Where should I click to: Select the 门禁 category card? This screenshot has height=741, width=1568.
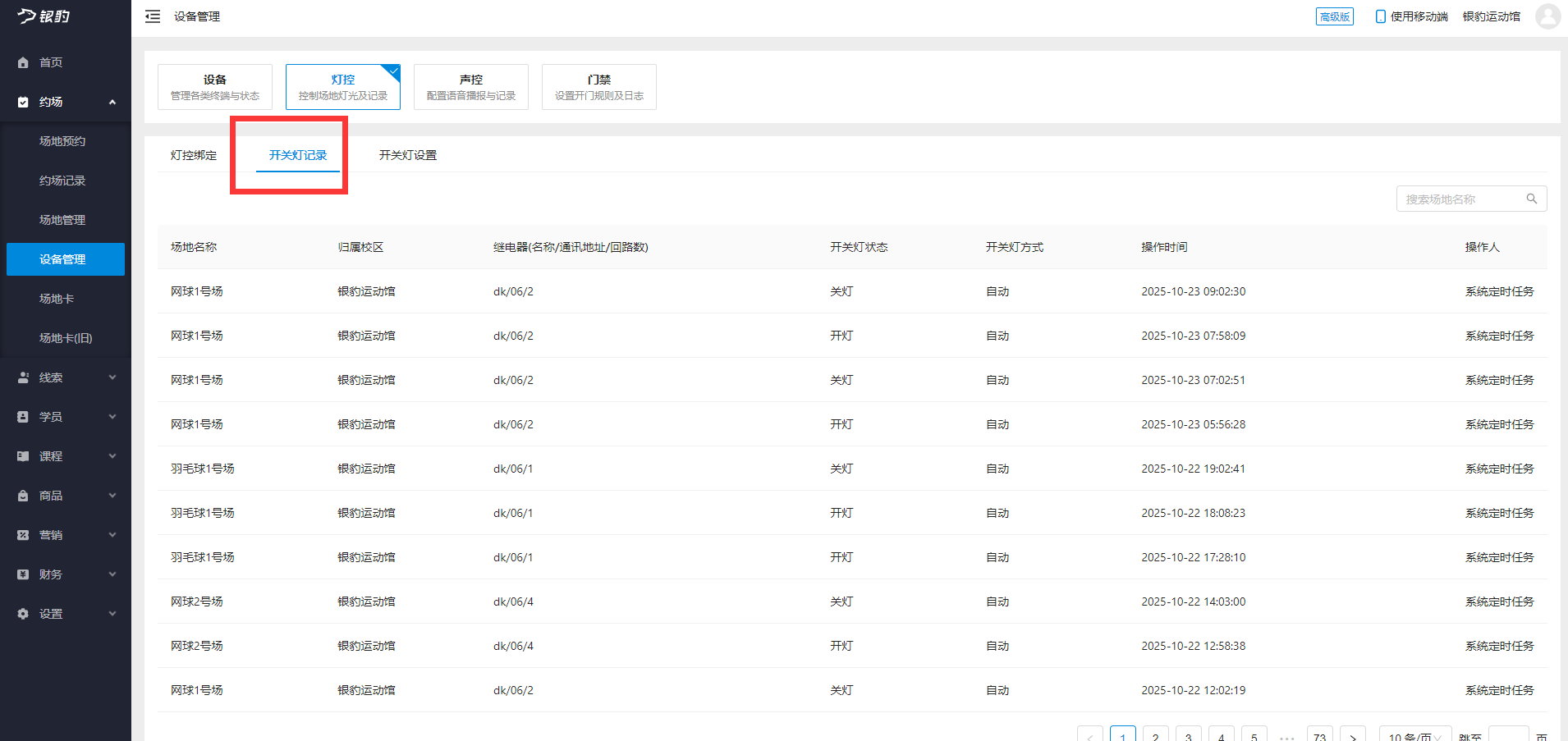coord(598,87)
